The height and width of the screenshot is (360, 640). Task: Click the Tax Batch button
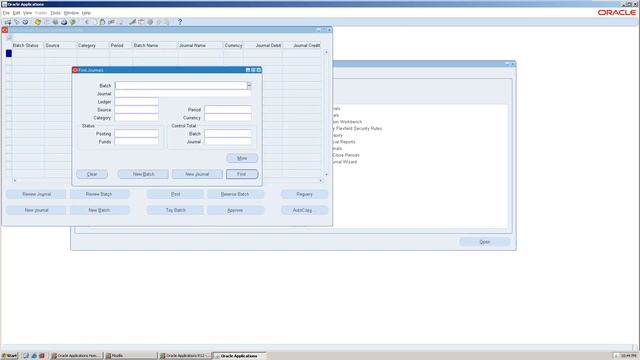pos(176,210)
